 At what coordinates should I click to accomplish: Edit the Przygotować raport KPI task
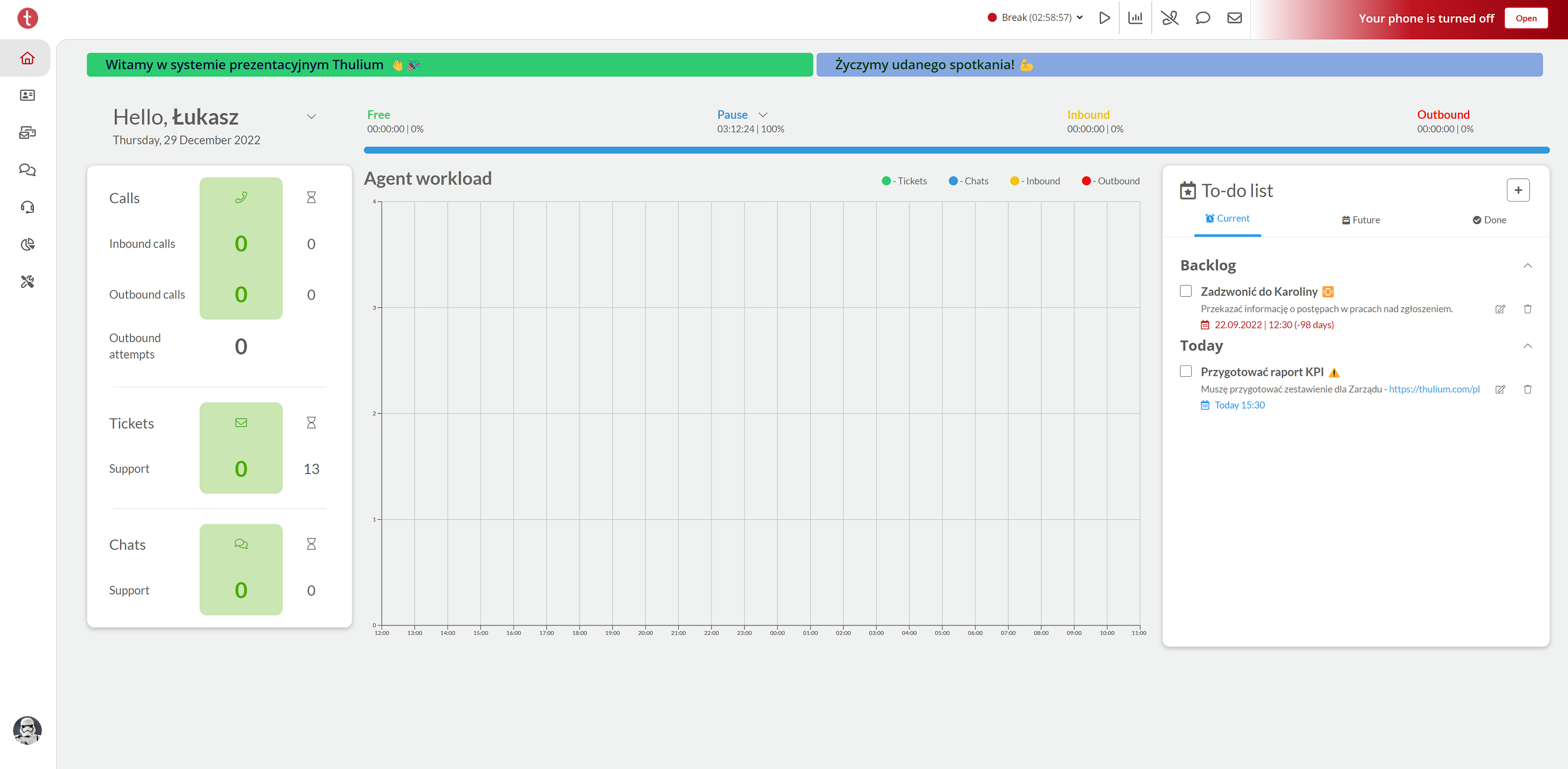tap(1500, 390)
